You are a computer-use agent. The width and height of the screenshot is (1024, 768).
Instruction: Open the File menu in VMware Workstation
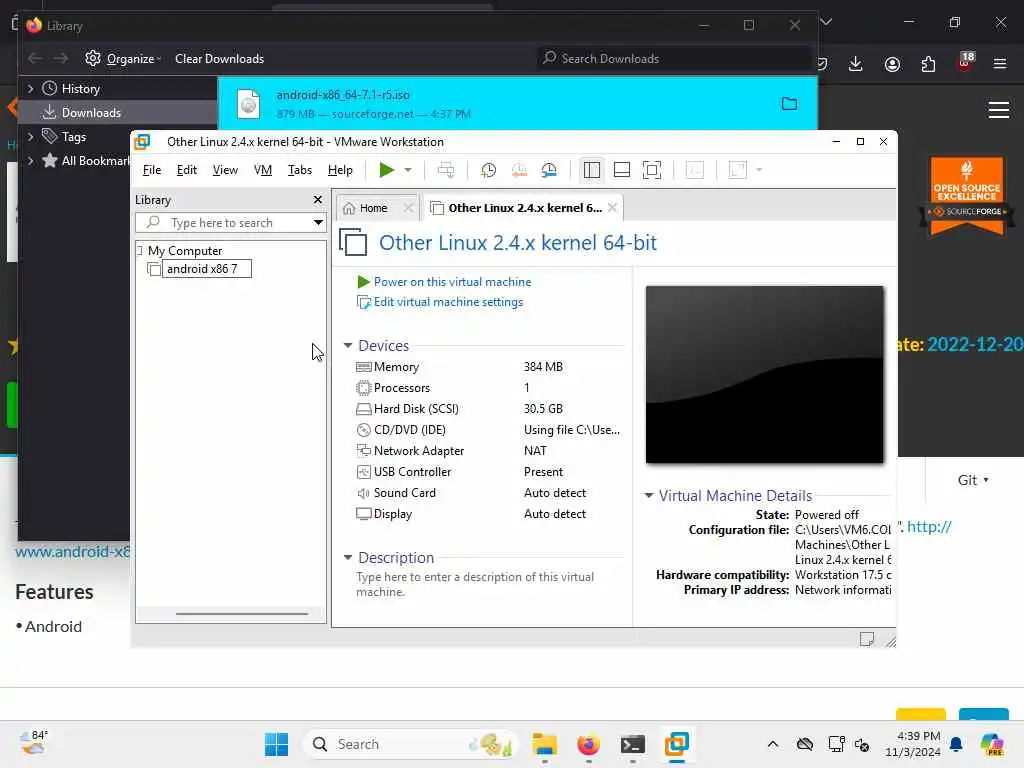point(152,170)
